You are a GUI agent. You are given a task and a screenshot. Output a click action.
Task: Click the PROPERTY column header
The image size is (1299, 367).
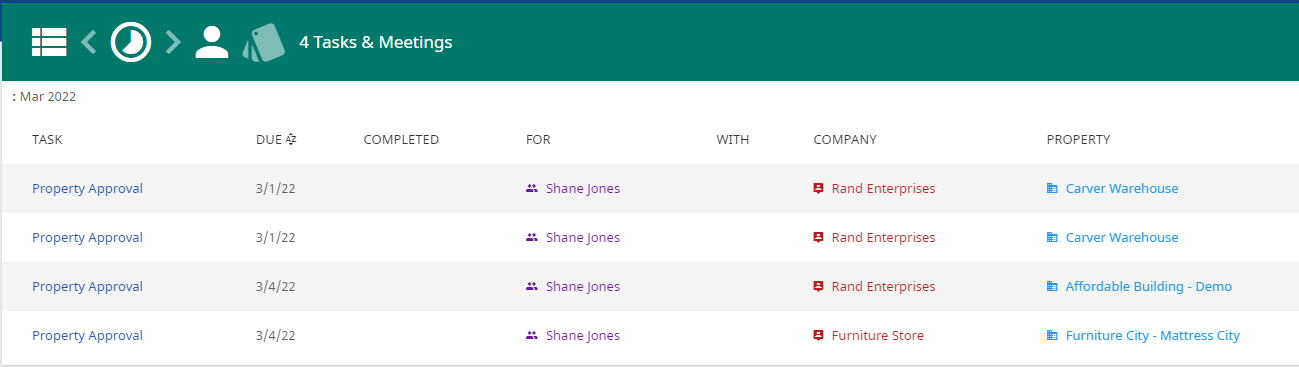1078,140
